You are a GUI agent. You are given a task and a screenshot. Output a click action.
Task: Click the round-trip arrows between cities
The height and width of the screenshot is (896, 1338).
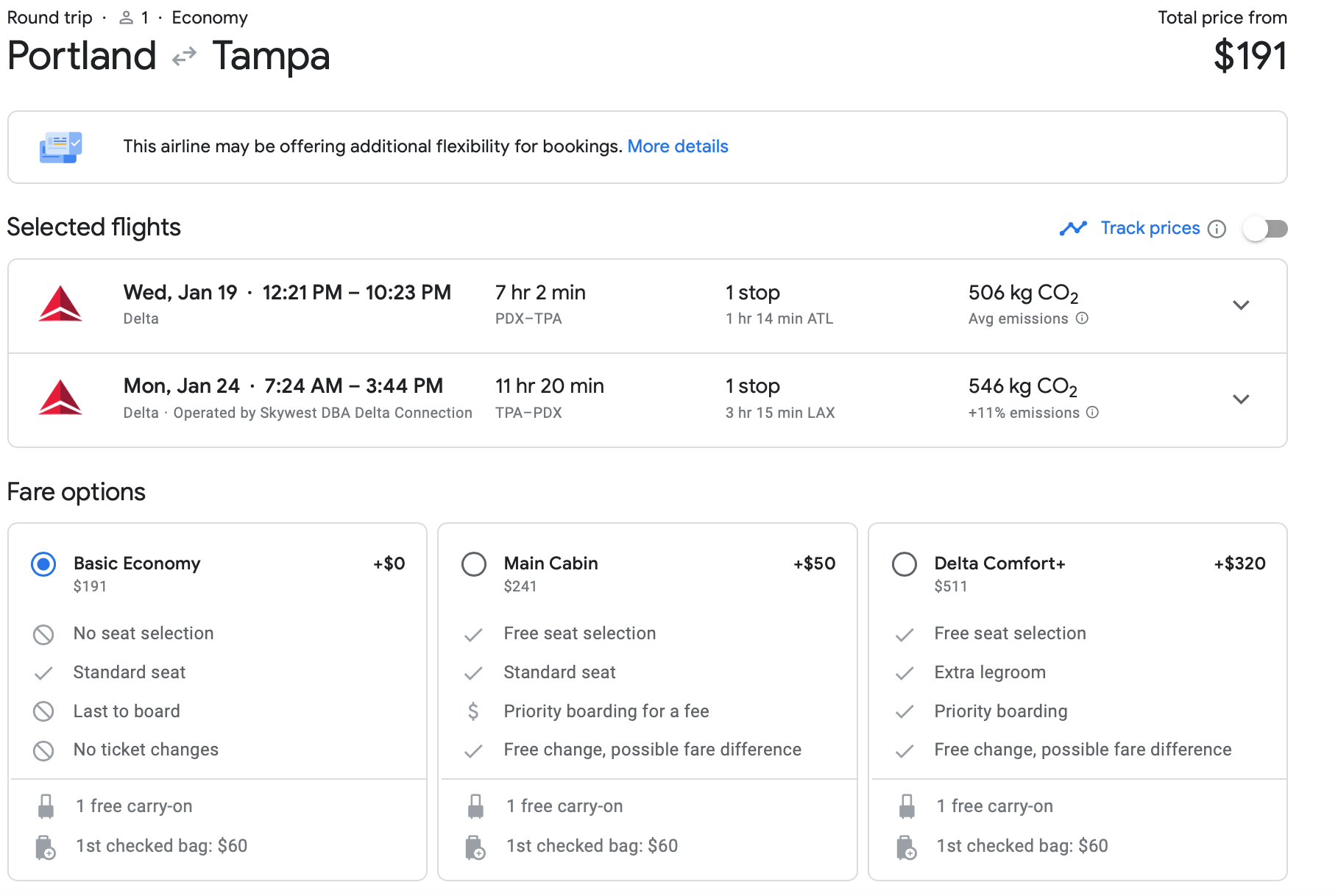pos(184,56)
